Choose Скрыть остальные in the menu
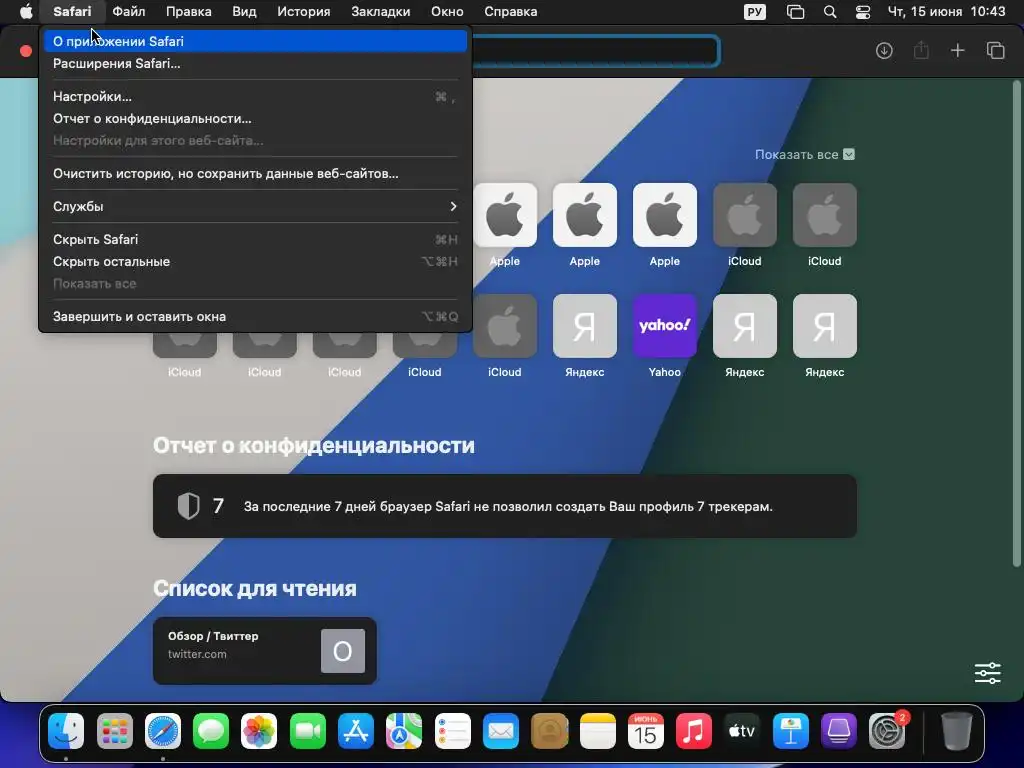Image resolution: width=1024 pixels, height=768 pixels. tap(255, 262)
